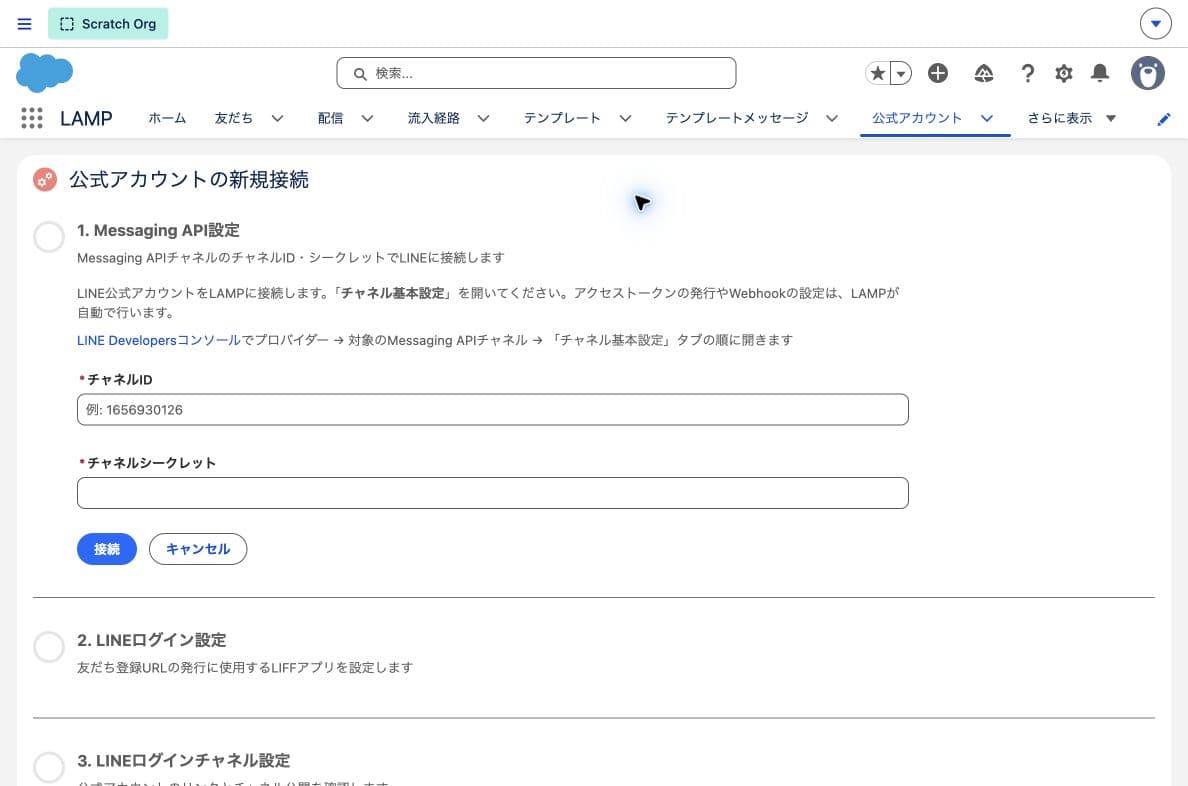Open the Trailhead guidance icon
Screen dimensions: 1188x786
(983, 74)
